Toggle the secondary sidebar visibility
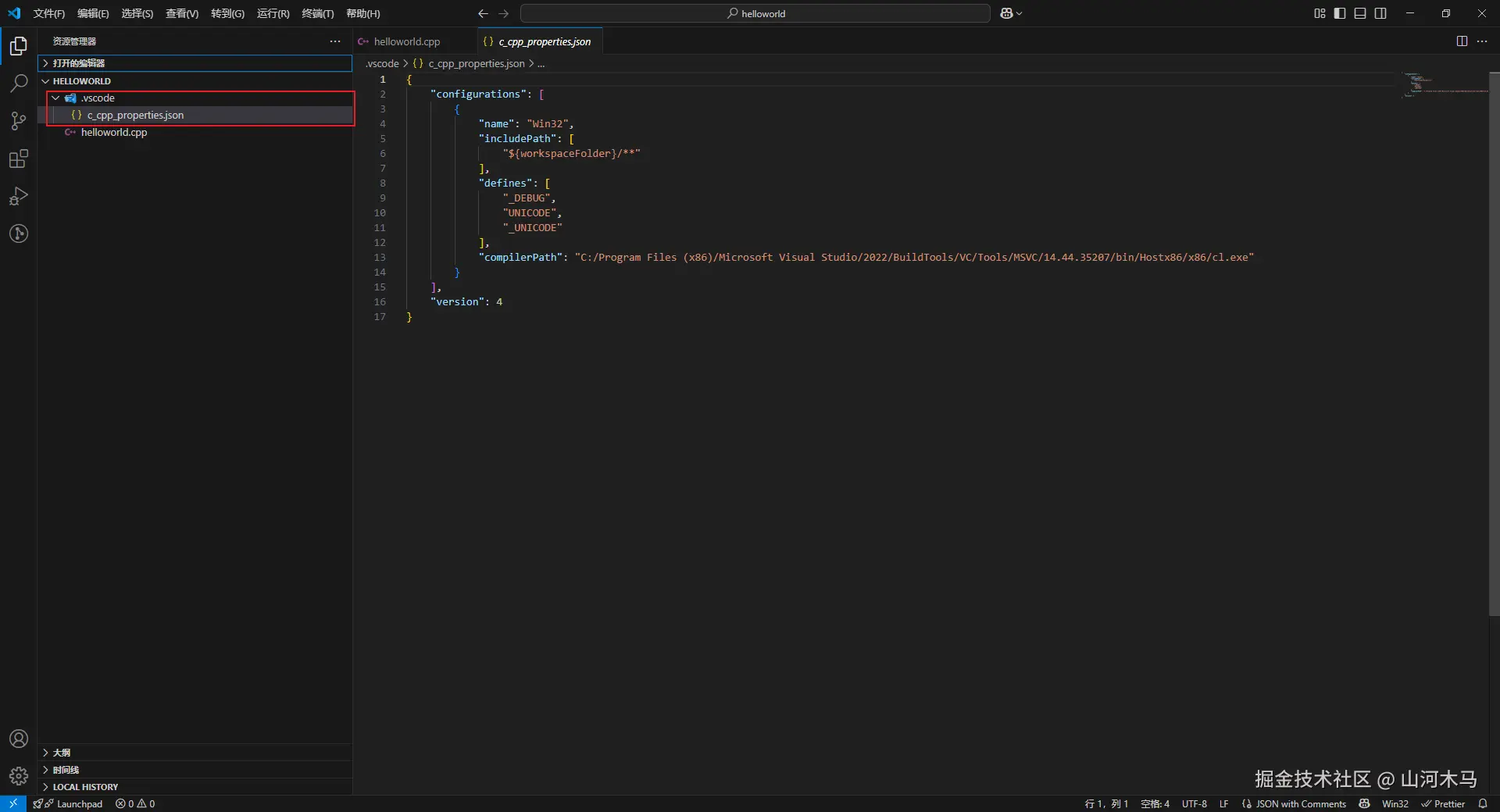The image size is (1500, 812). [x=1380, y=13]
